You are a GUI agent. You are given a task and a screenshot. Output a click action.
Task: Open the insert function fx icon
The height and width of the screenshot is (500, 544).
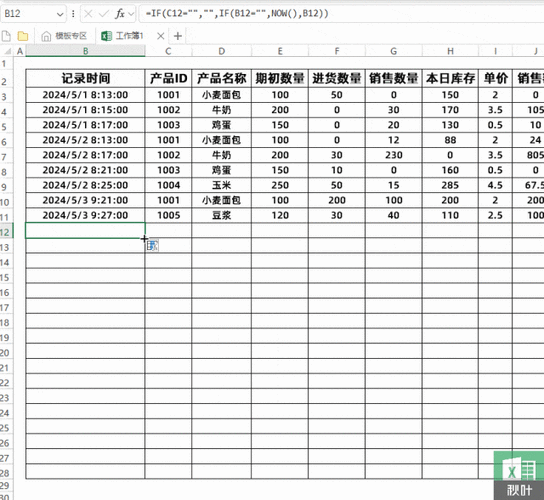click(120, 14)
